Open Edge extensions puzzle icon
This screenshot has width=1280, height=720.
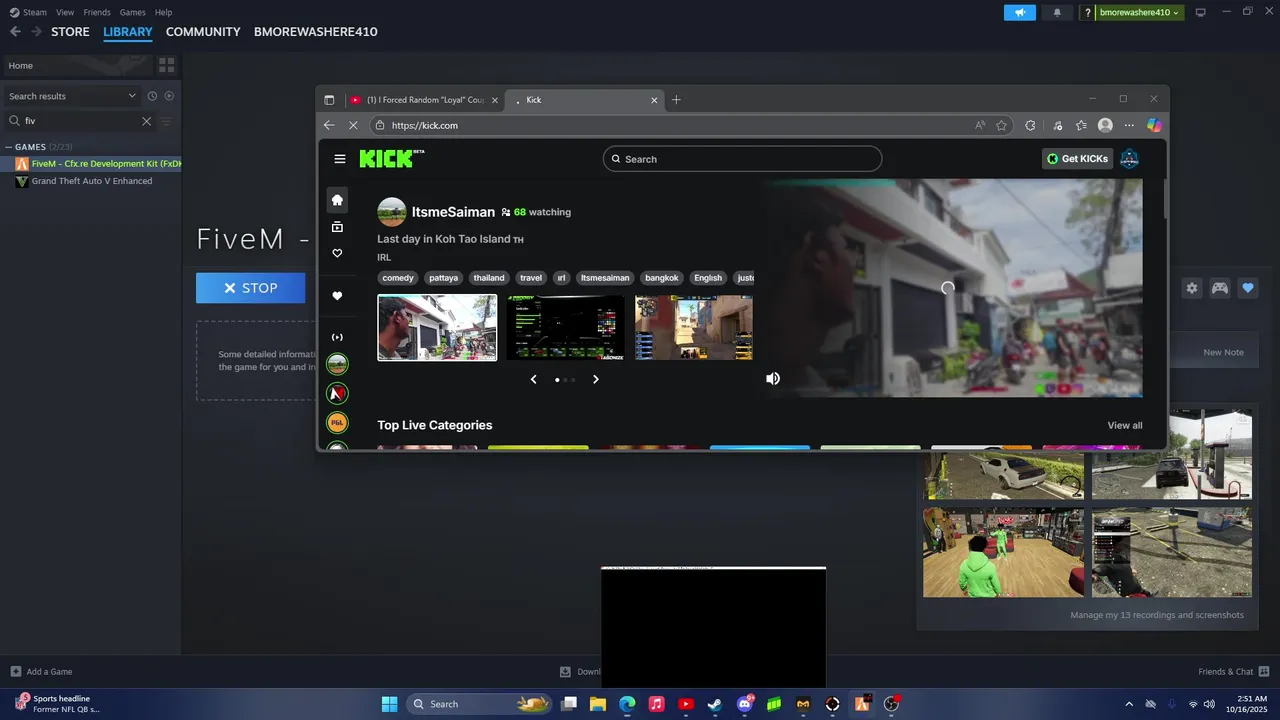tap(1030, 125)
